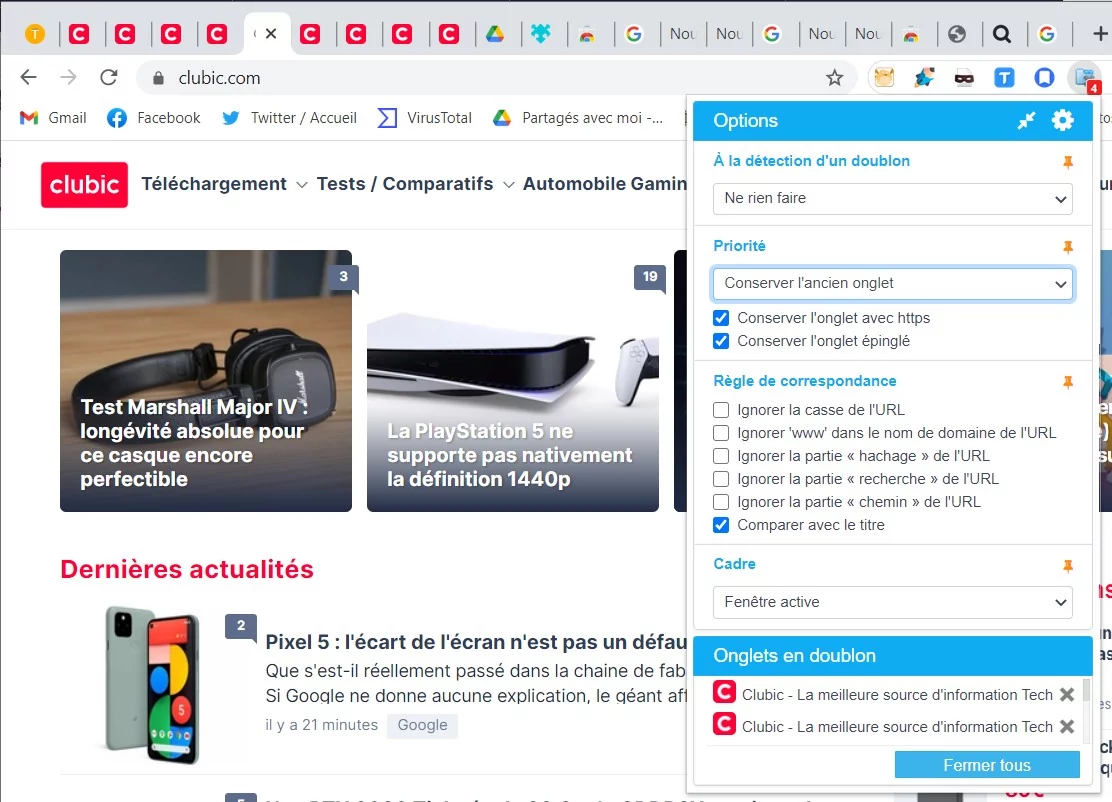Close the active tab with its X
The image size is (1112, 802).
coord(271,33)
